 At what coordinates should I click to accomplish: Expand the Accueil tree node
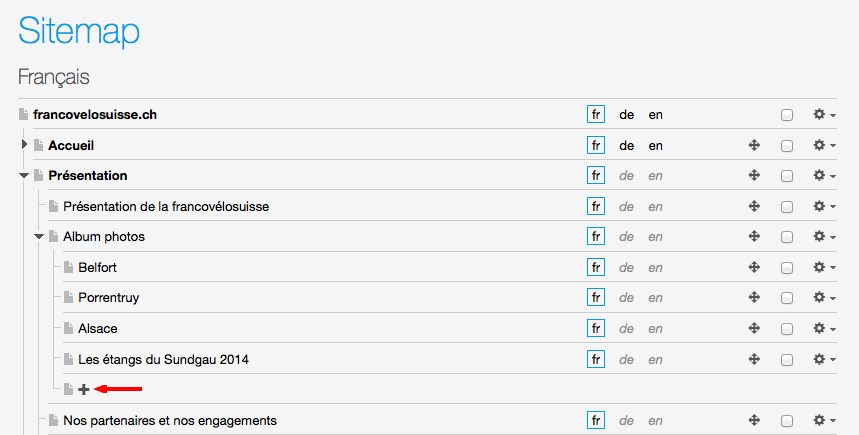24,146
